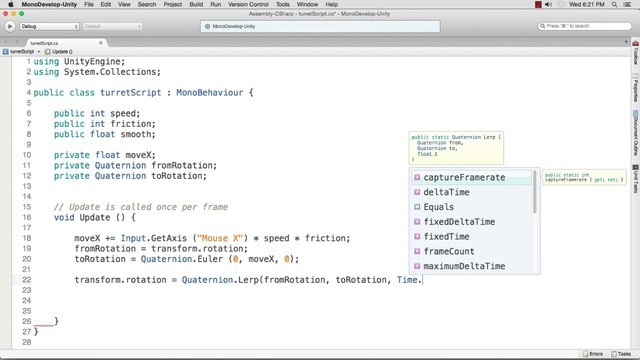The height and width of the screenshot is (360, 640).
Task: Open the Apple menu
Action: [x=11, y=4]
